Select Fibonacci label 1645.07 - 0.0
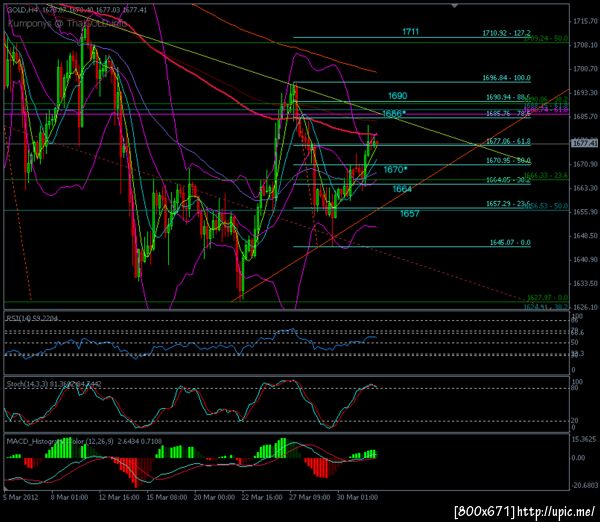The width and height of the screenshot is (600, 522). (510, 243)
